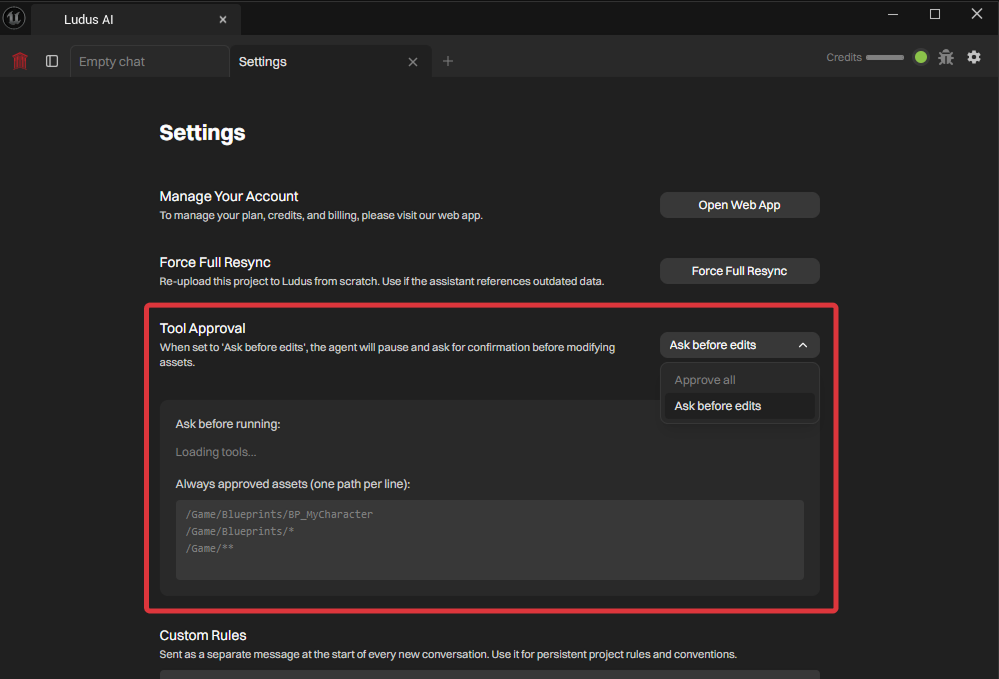The height and width of the screenshot is (679, 999).
Task: Click the Unreal Engine logo icon
Action: point(14,18)
